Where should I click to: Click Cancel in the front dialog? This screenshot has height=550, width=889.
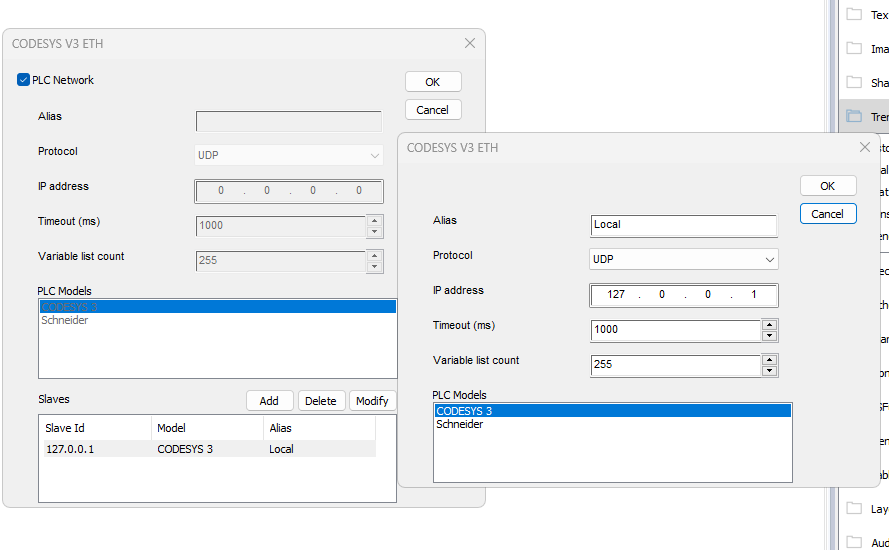827,214
